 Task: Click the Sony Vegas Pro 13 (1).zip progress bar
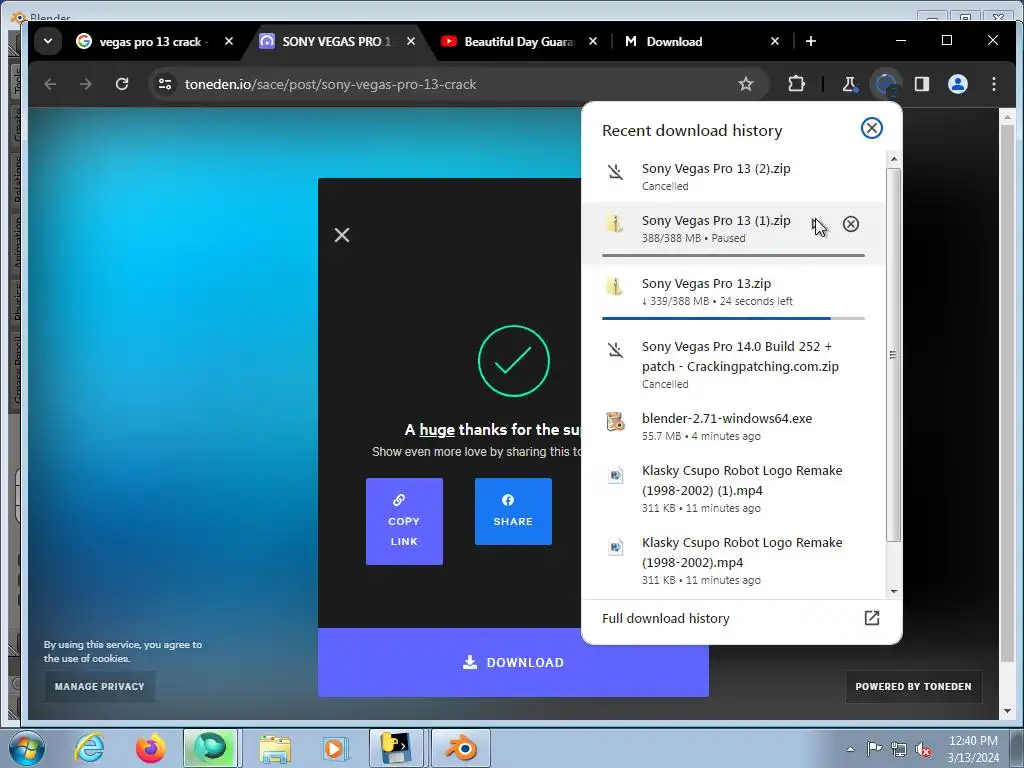733,255
